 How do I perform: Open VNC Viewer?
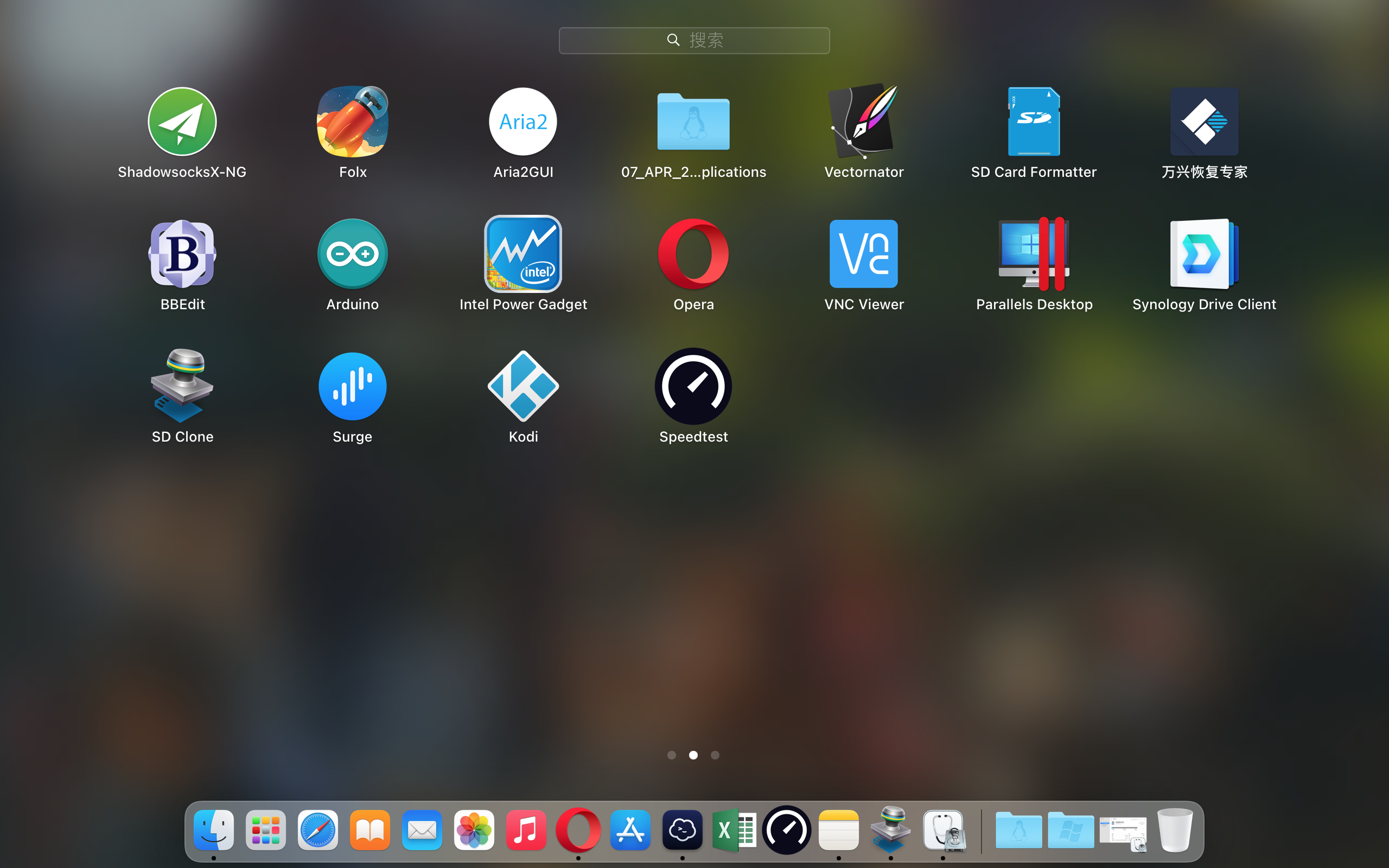(x=864, y=254)
